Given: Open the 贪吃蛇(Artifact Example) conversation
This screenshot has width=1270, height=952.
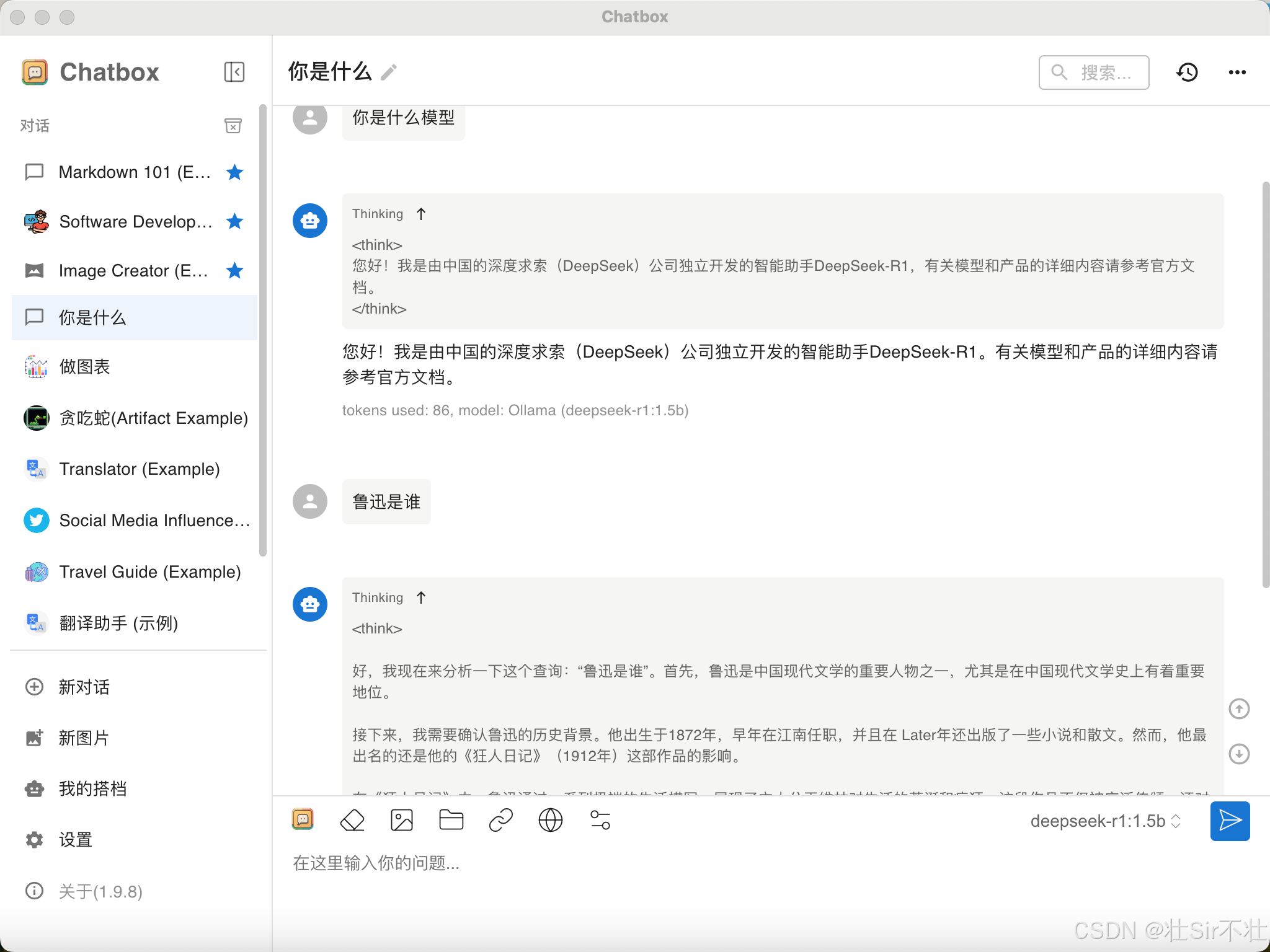Looking at the screenshot, I should pyautogui.click(x=134, y=418).
